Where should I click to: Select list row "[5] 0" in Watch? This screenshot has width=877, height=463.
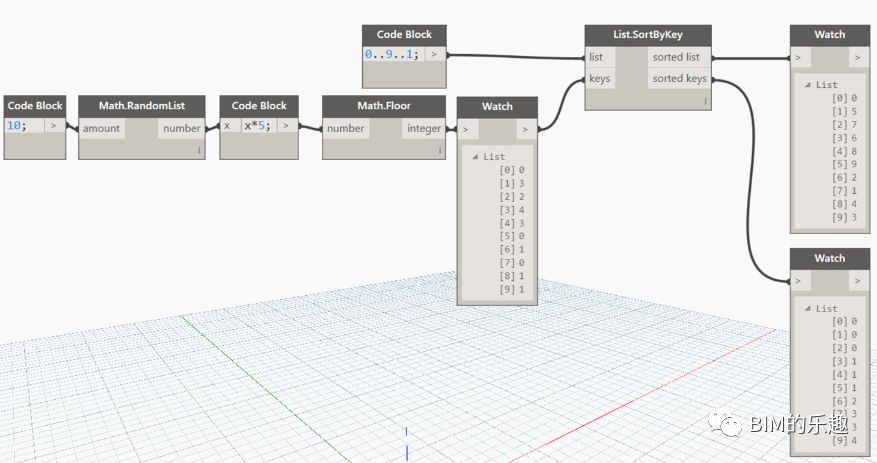coord(512,236)
